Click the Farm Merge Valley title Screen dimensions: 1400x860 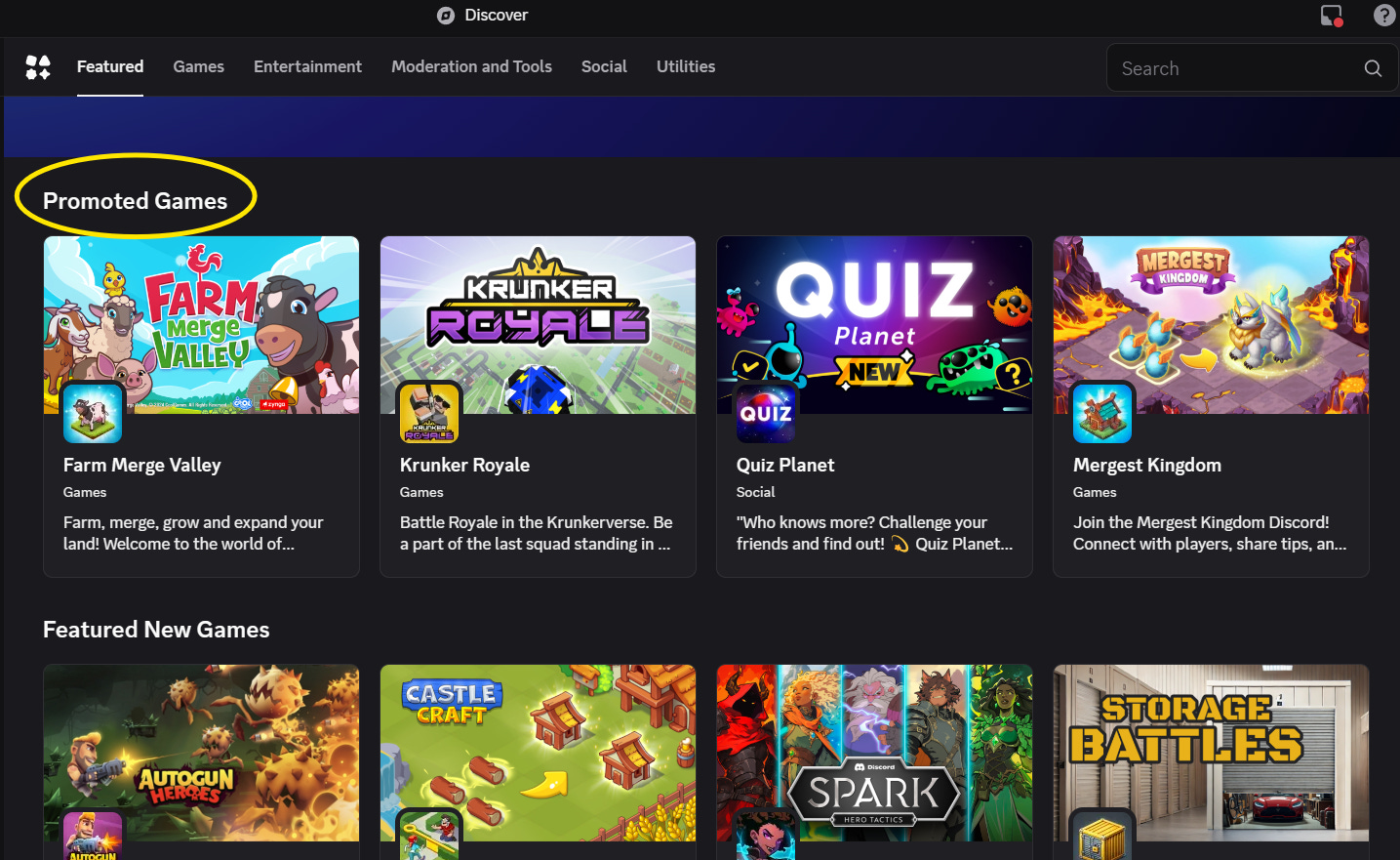[x=142, y=466]
